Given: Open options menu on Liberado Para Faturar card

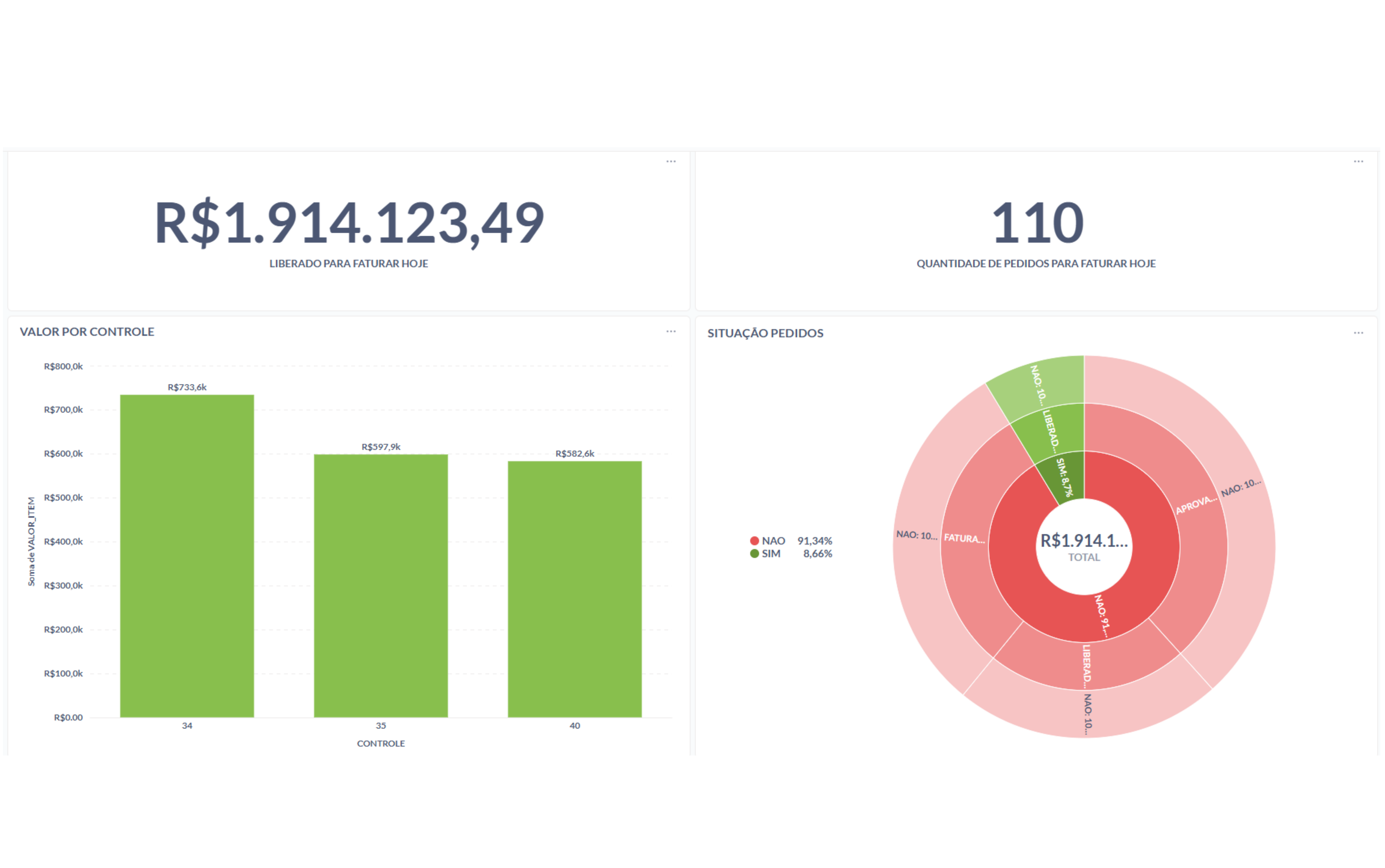Looking at the screenshot, I should 671,161.
